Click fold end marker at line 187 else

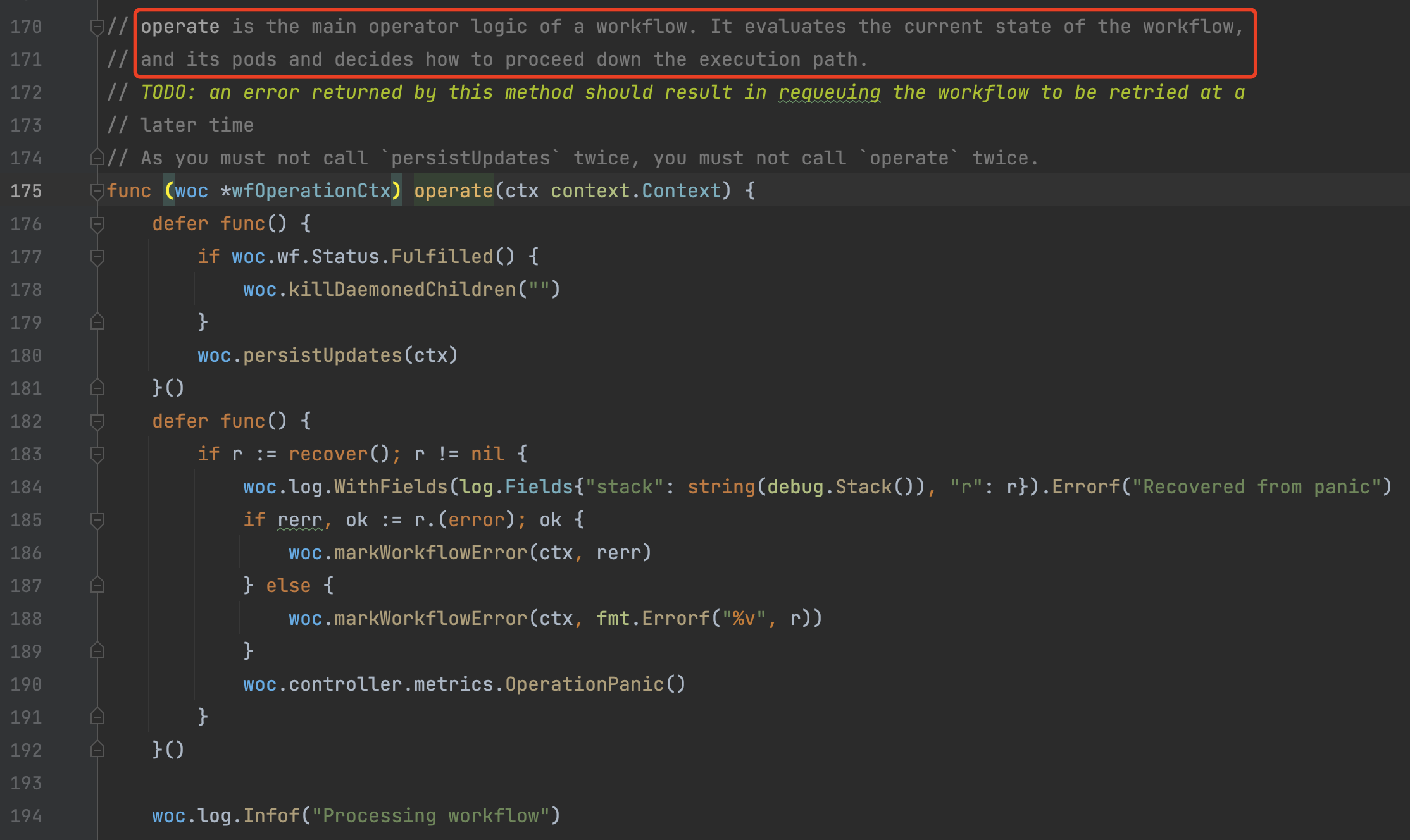point(97,586)
